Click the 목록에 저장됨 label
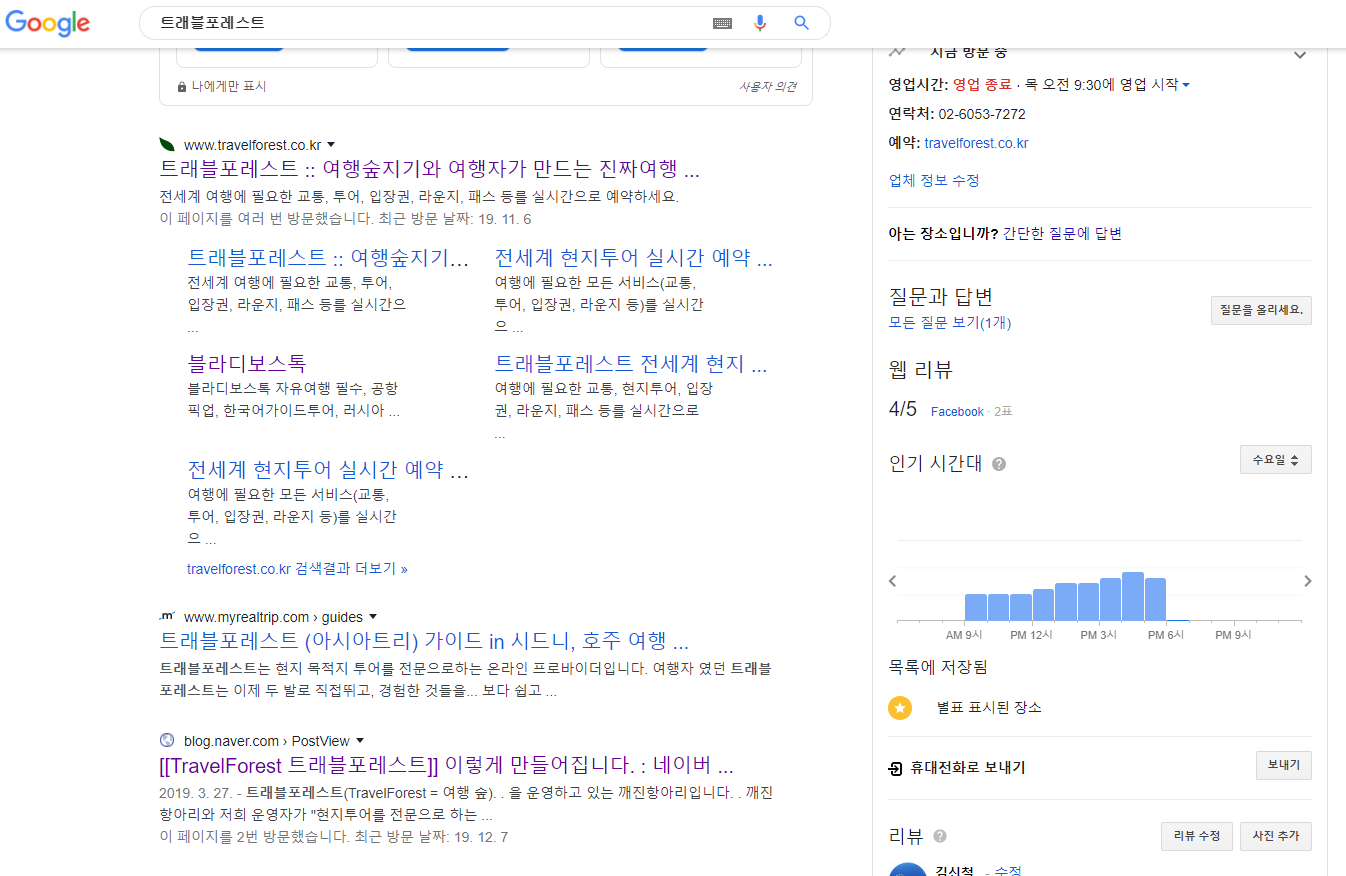Screen dimensions: 1346x876 click(x=938, y=667)
